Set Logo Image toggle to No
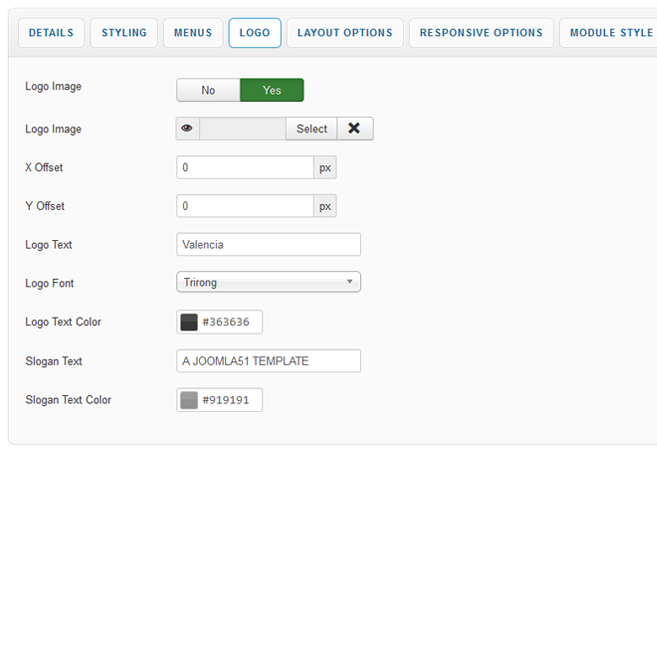The height and width of the screenshot is (657, 657). [x=208, y=90]
